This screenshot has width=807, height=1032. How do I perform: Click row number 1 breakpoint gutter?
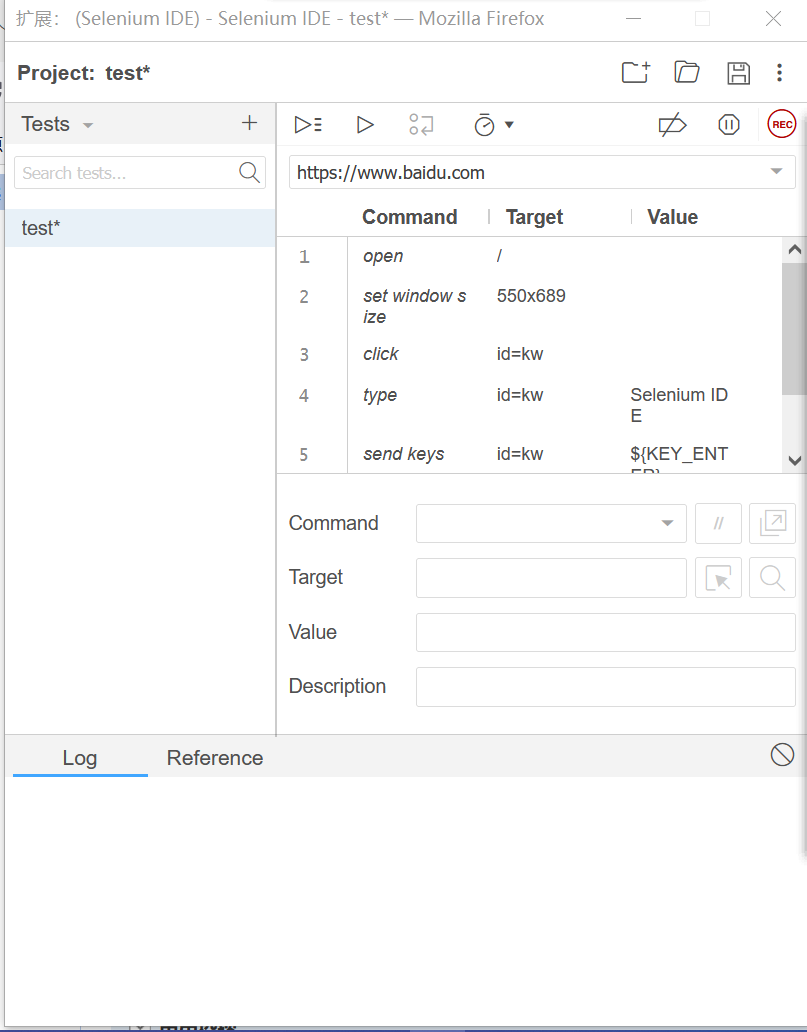pyautogui.click(x=304, y=257)
